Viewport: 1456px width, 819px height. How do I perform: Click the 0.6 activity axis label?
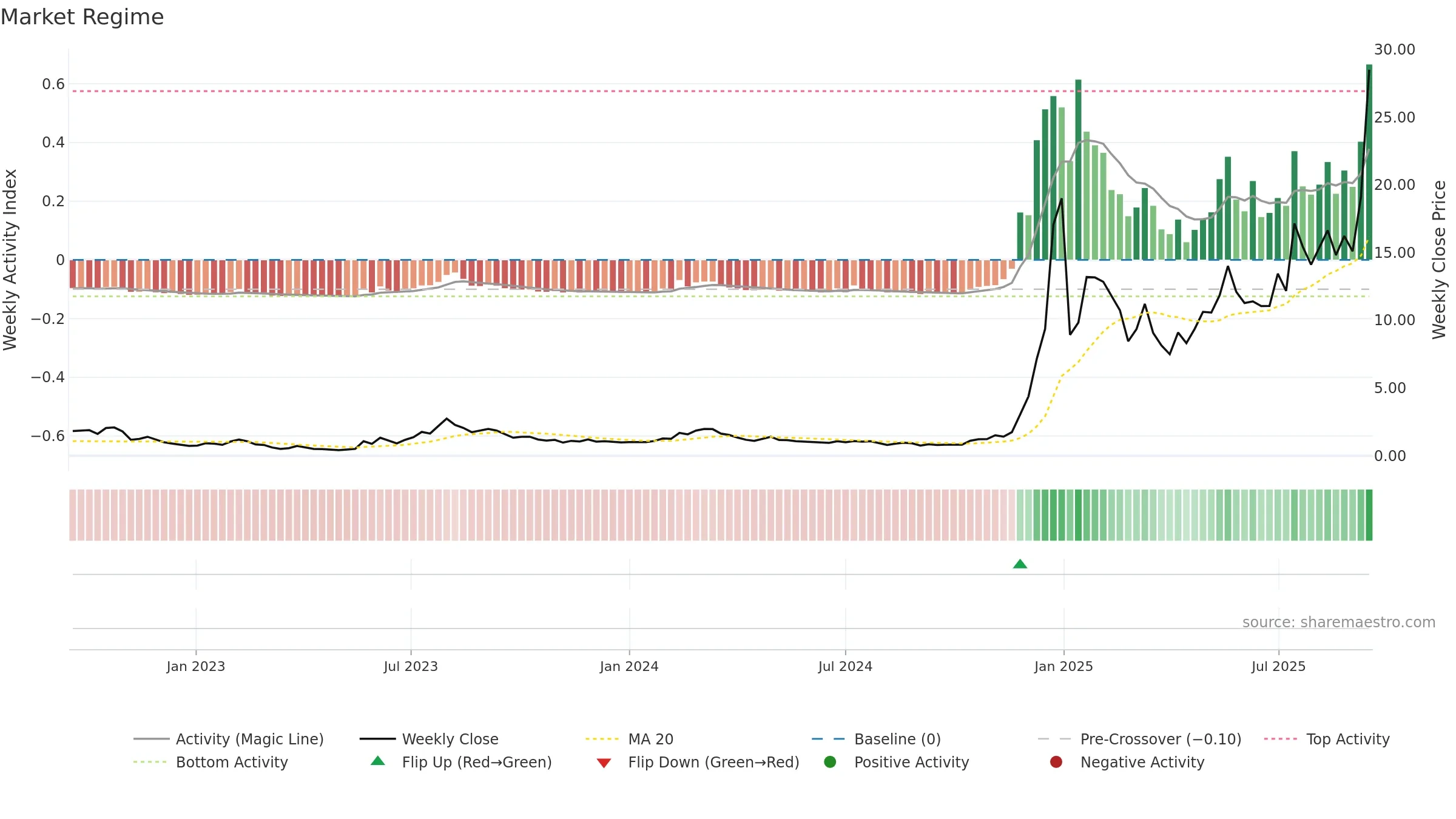[x=53, y=84]
